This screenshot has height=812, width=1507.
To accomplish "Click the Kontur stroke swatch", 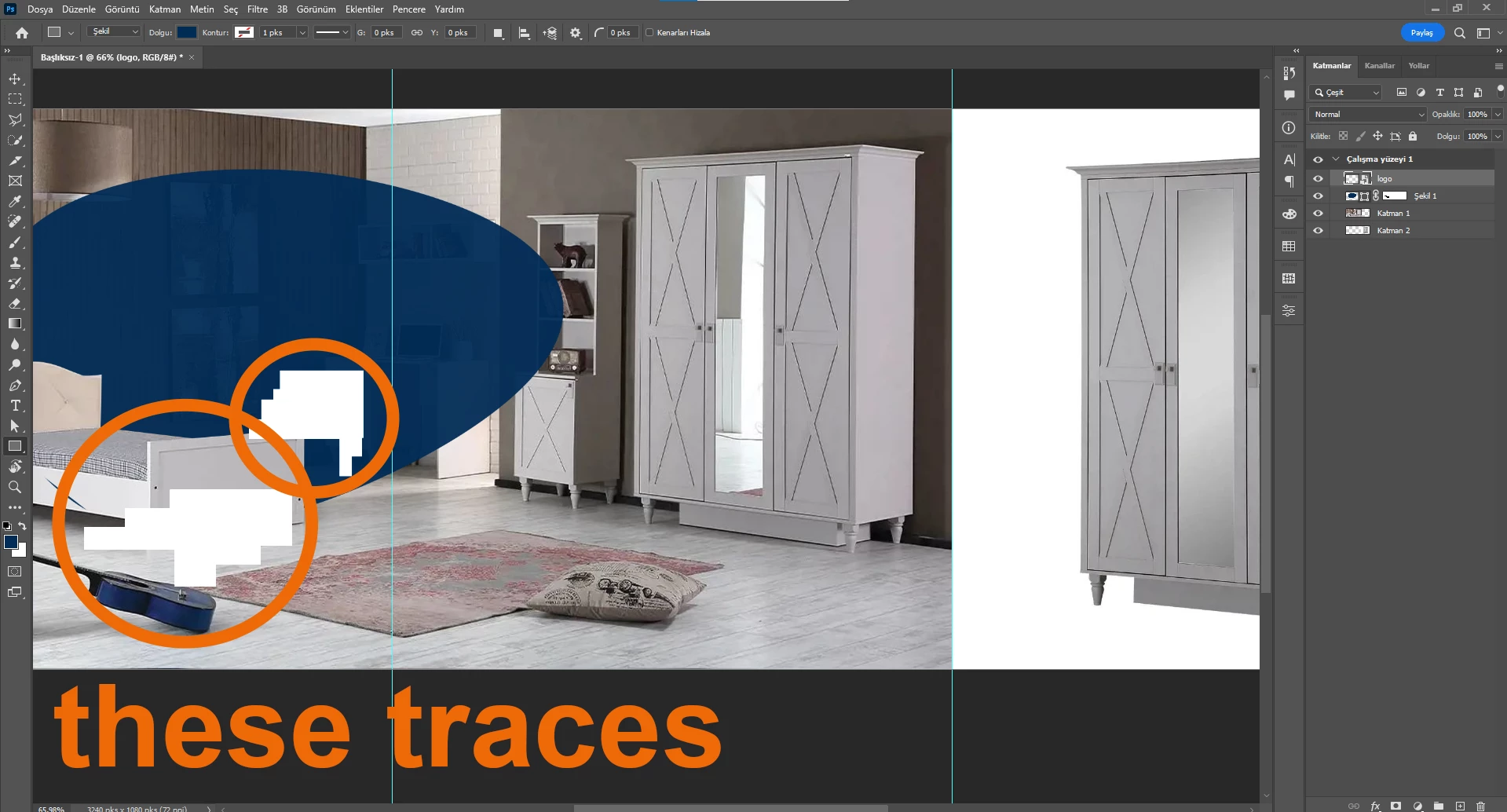I will (244, 32).
